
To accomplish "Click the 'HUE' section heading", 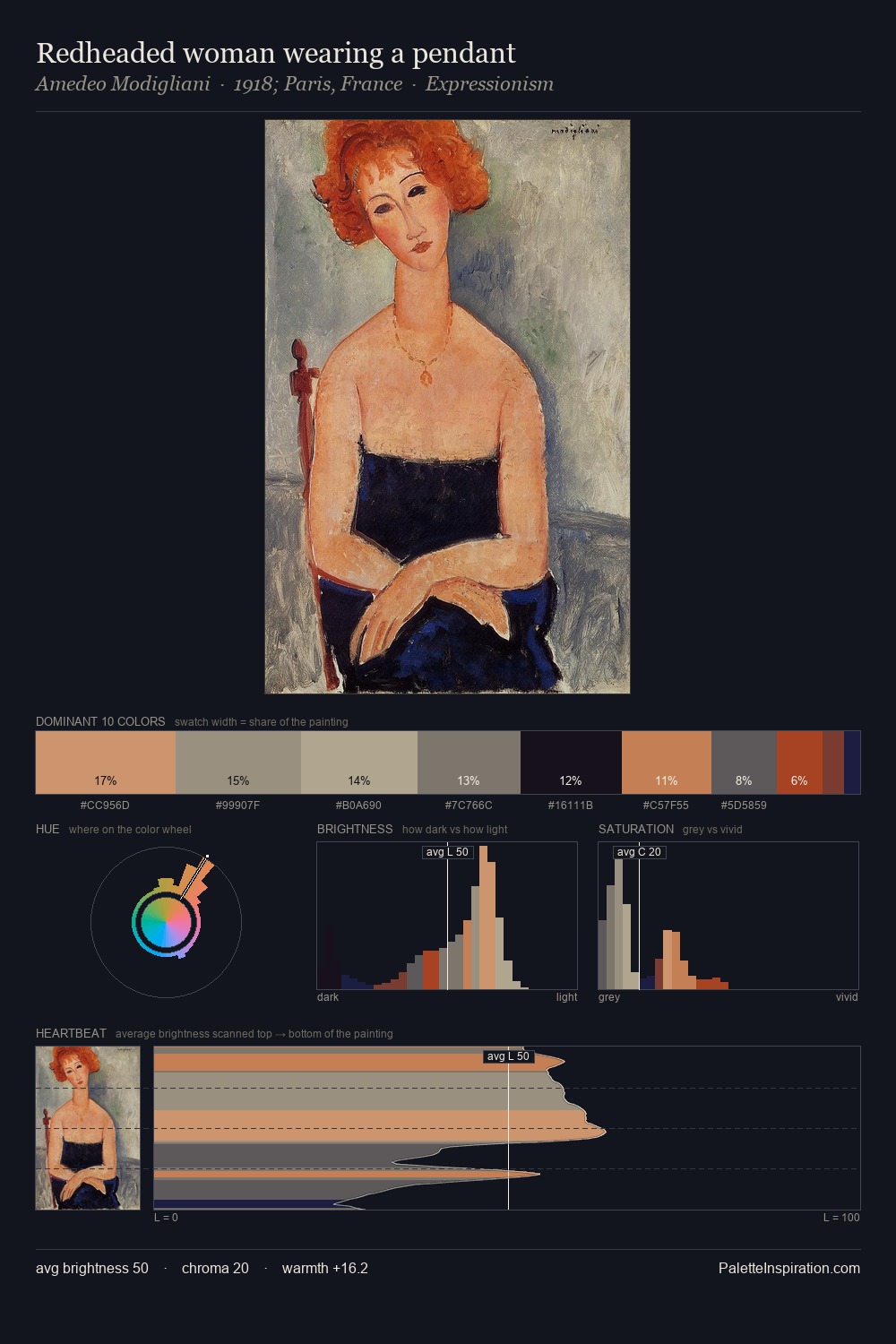I will coord(47,829).
